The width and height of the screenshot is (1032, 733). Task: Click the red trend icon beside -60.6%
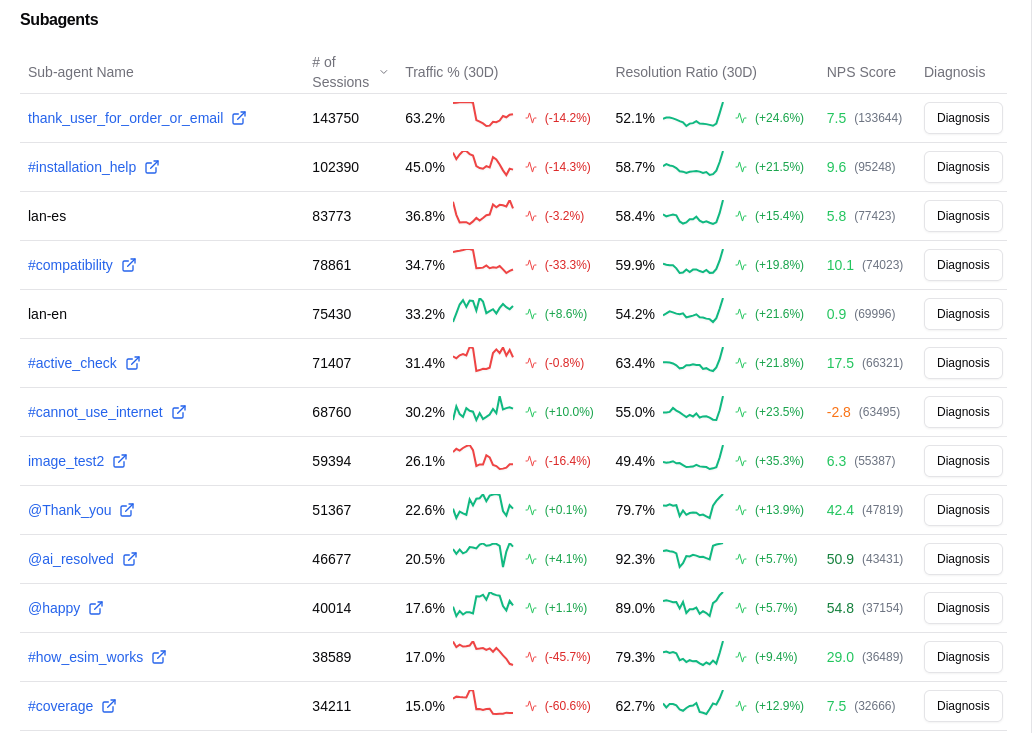pyautogui.click(x=531, y=705)
